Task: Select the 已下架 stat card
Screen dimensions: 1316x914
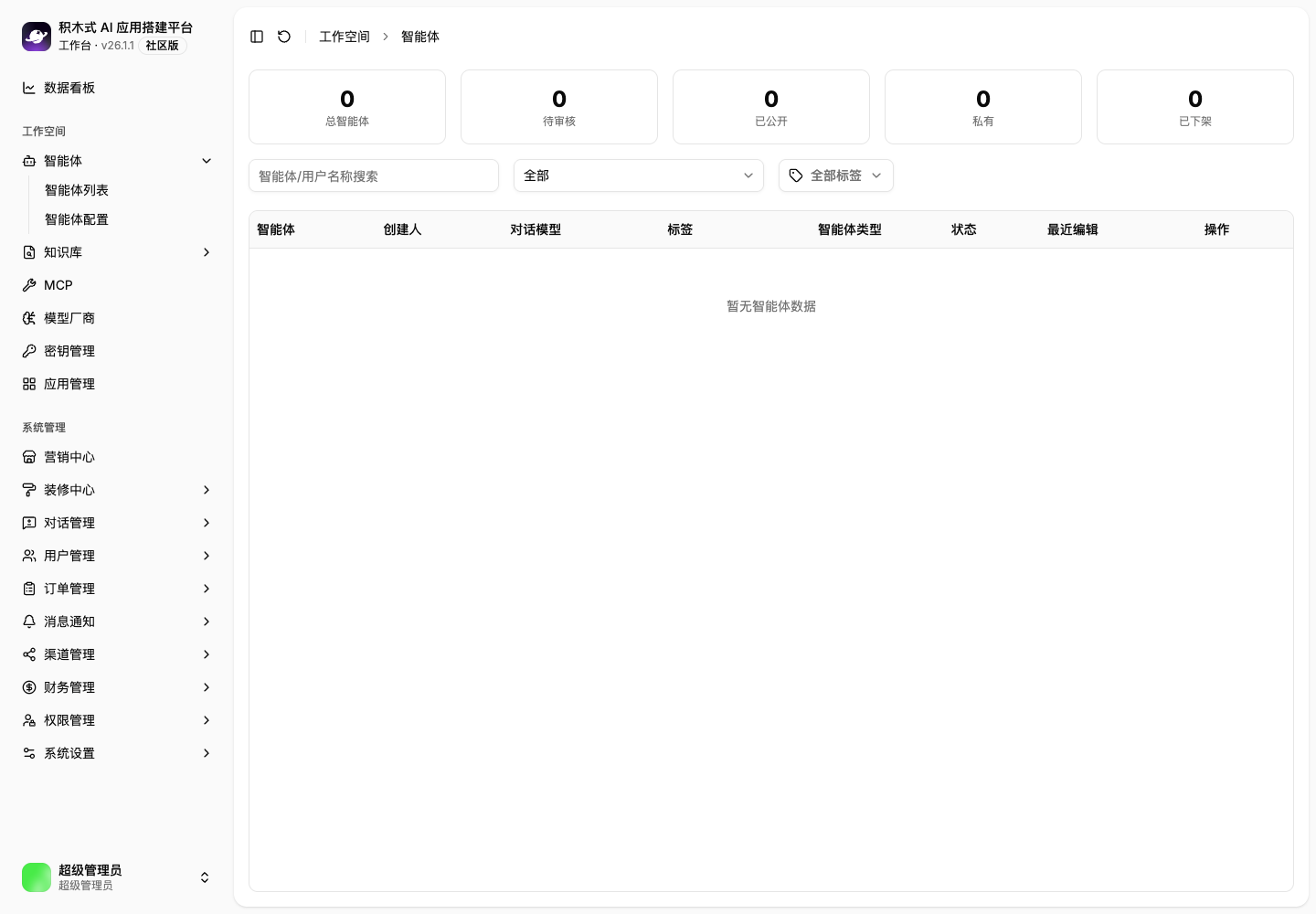Action: (x=1195, y=107)
